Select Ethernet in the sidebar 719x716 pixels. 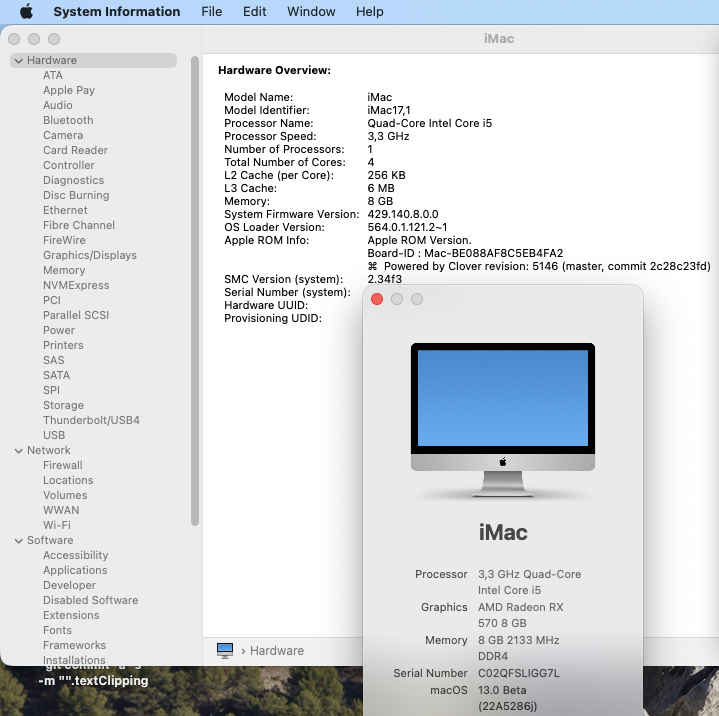click(x=65, y=210)
